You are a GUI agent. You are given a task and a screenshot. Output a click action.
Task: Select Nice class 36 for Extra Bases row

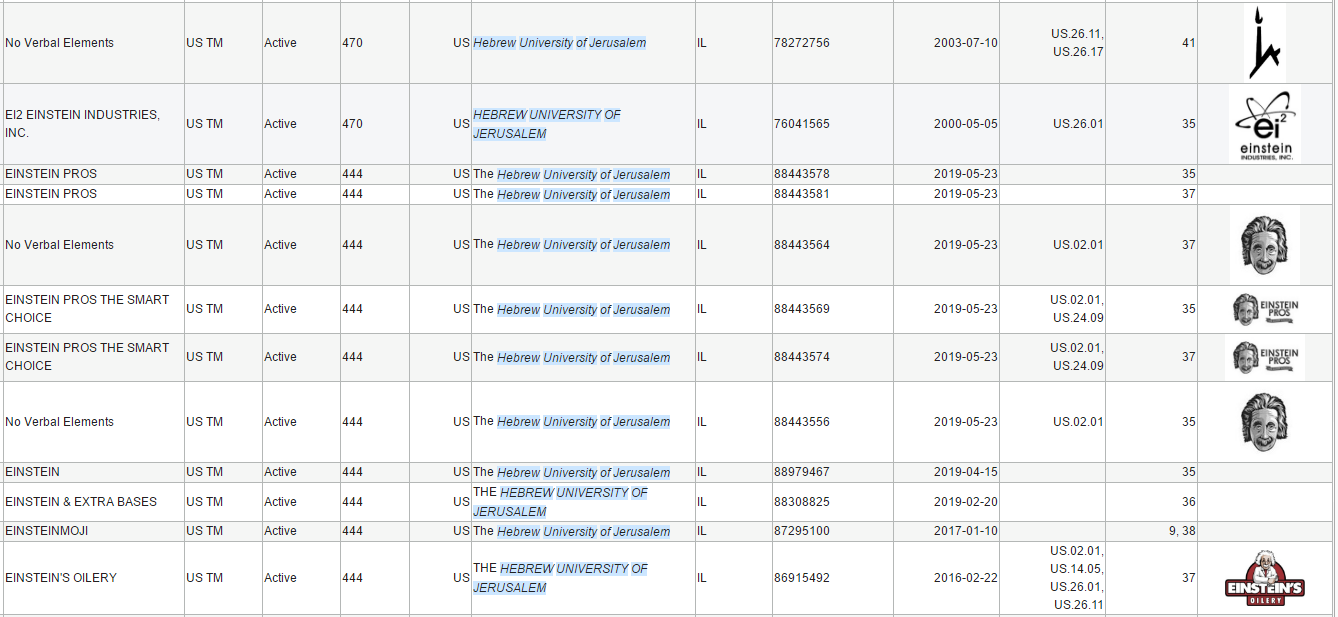1189,502
